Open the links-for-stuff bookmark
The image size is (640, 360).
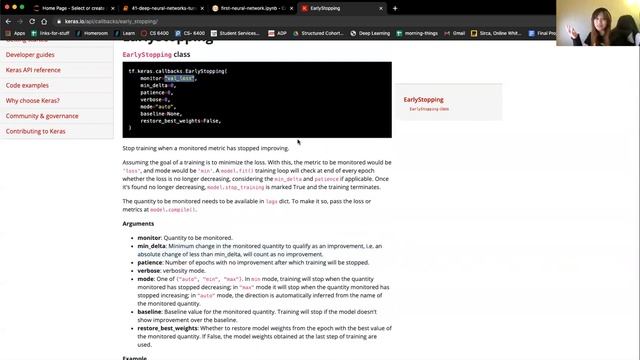pyautogui.click(x=50, y=33)
